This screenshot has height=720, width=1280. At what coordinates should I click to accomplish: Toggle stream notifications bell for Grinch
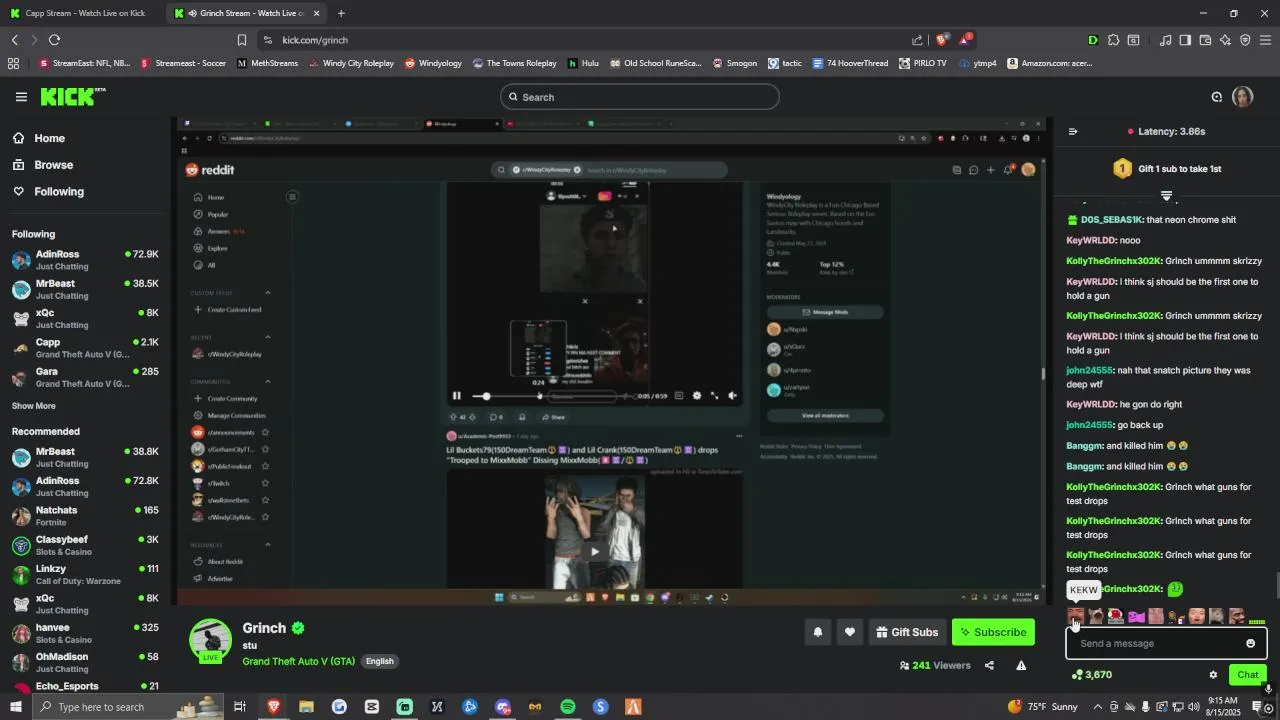pos(817,632)
